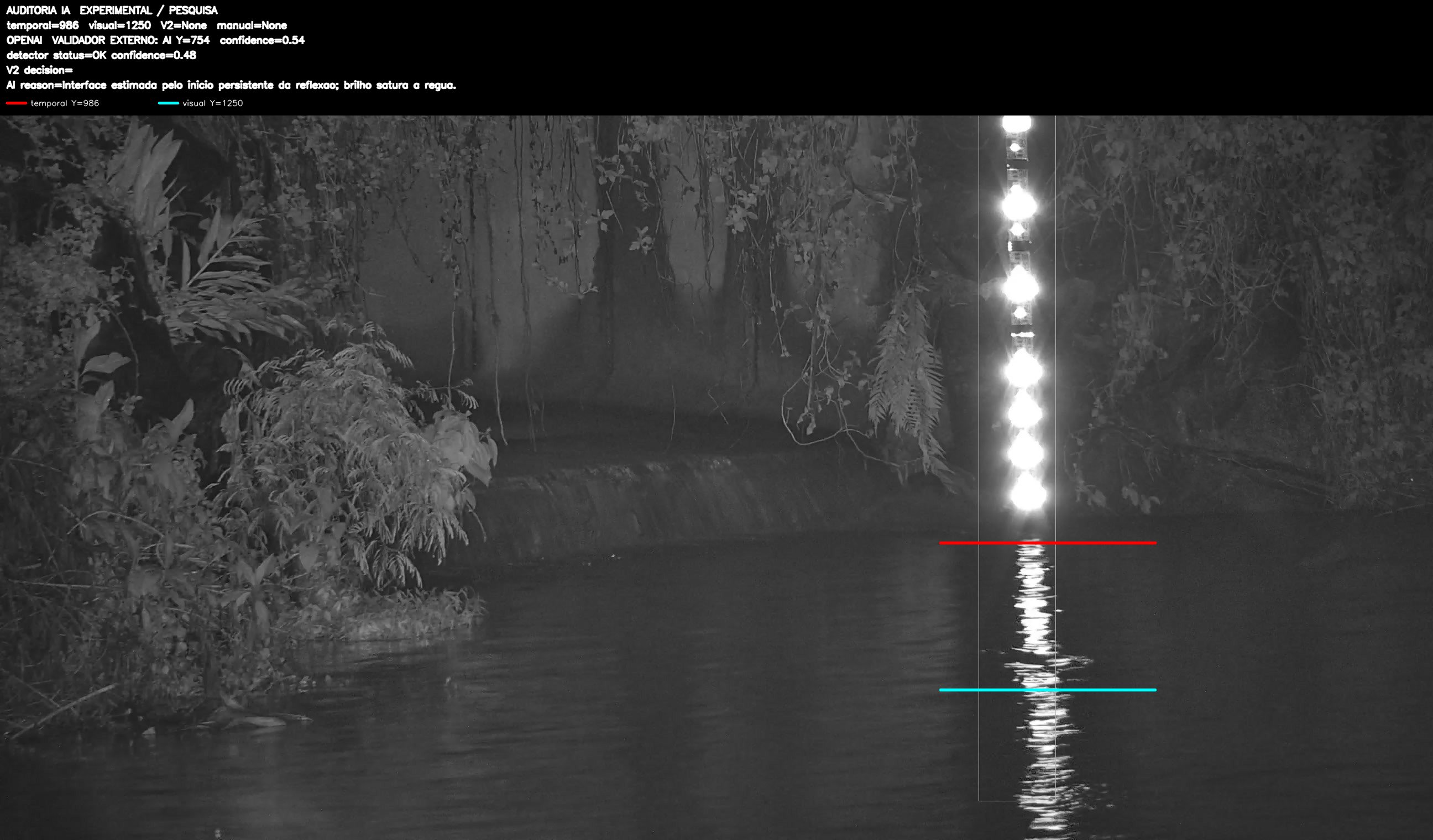The height and width of the screenshot is (840, 1433).
Task: Click the 'AUDITORIA IA EXPERIMENTAL / PESQUISA' title text
Action: click(112, 11)
